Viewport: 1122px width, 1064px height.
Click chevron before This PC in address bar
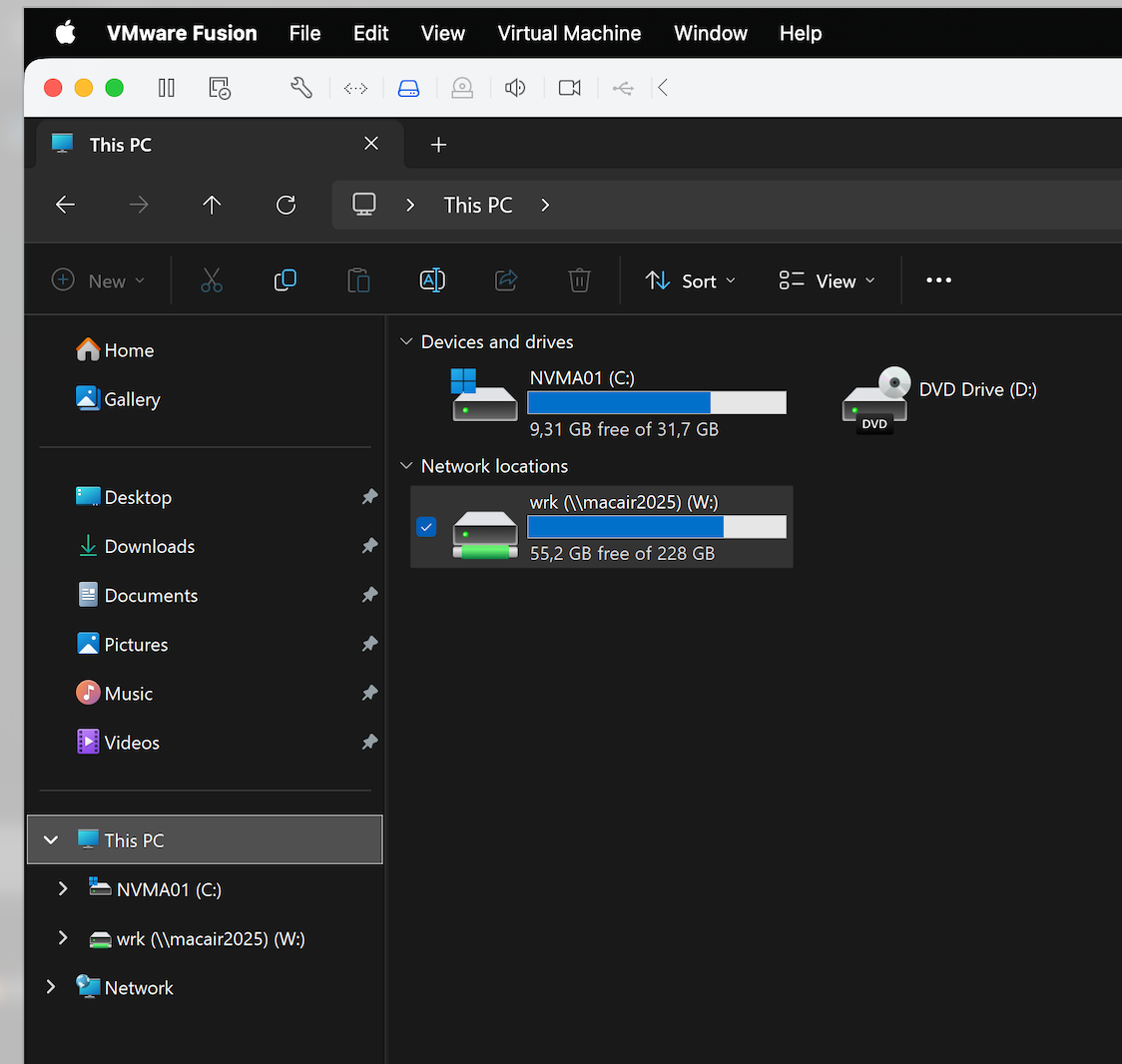tap(410, 206)
